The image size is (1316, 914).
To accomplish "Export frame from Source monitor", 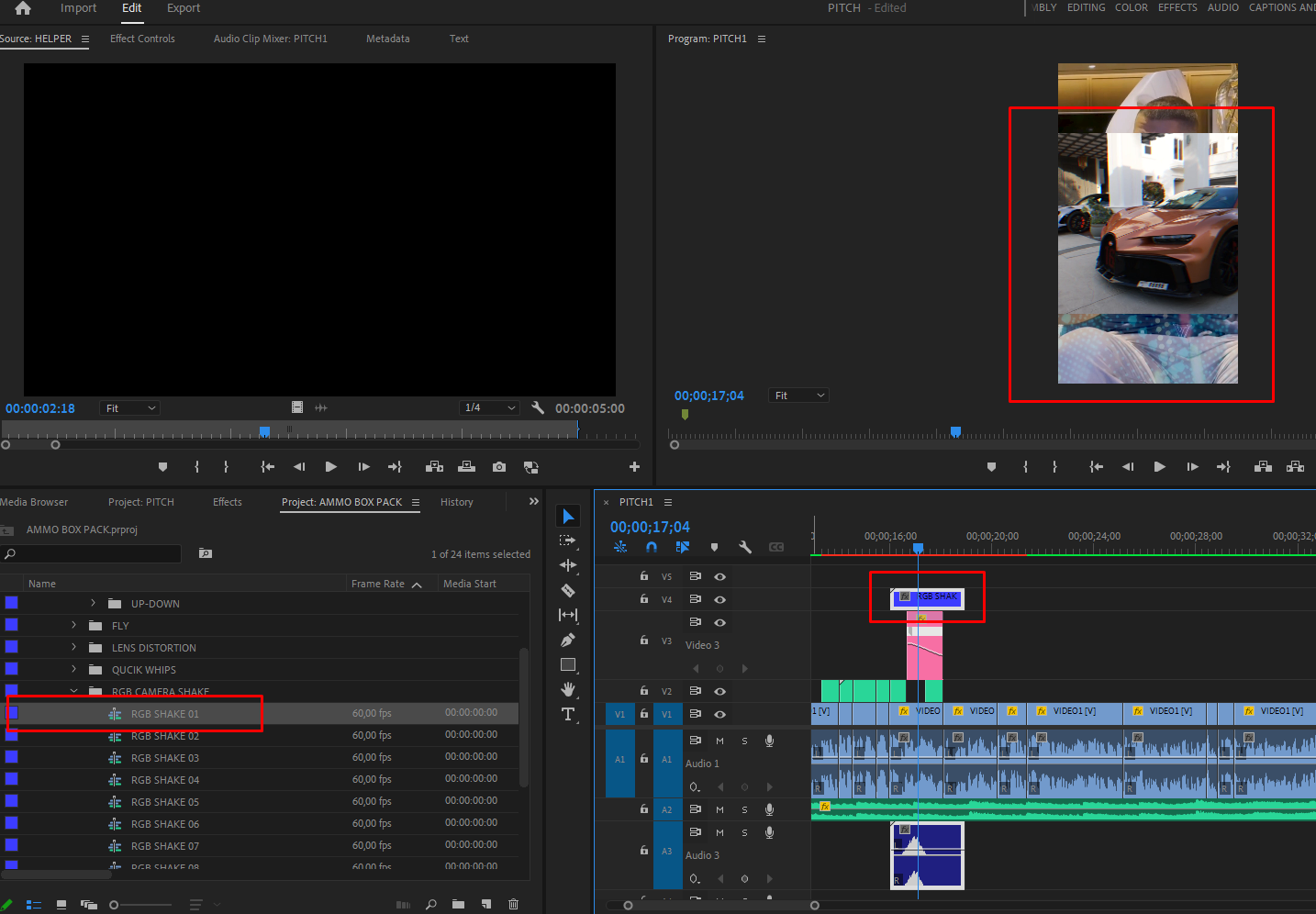I will 498,467.
